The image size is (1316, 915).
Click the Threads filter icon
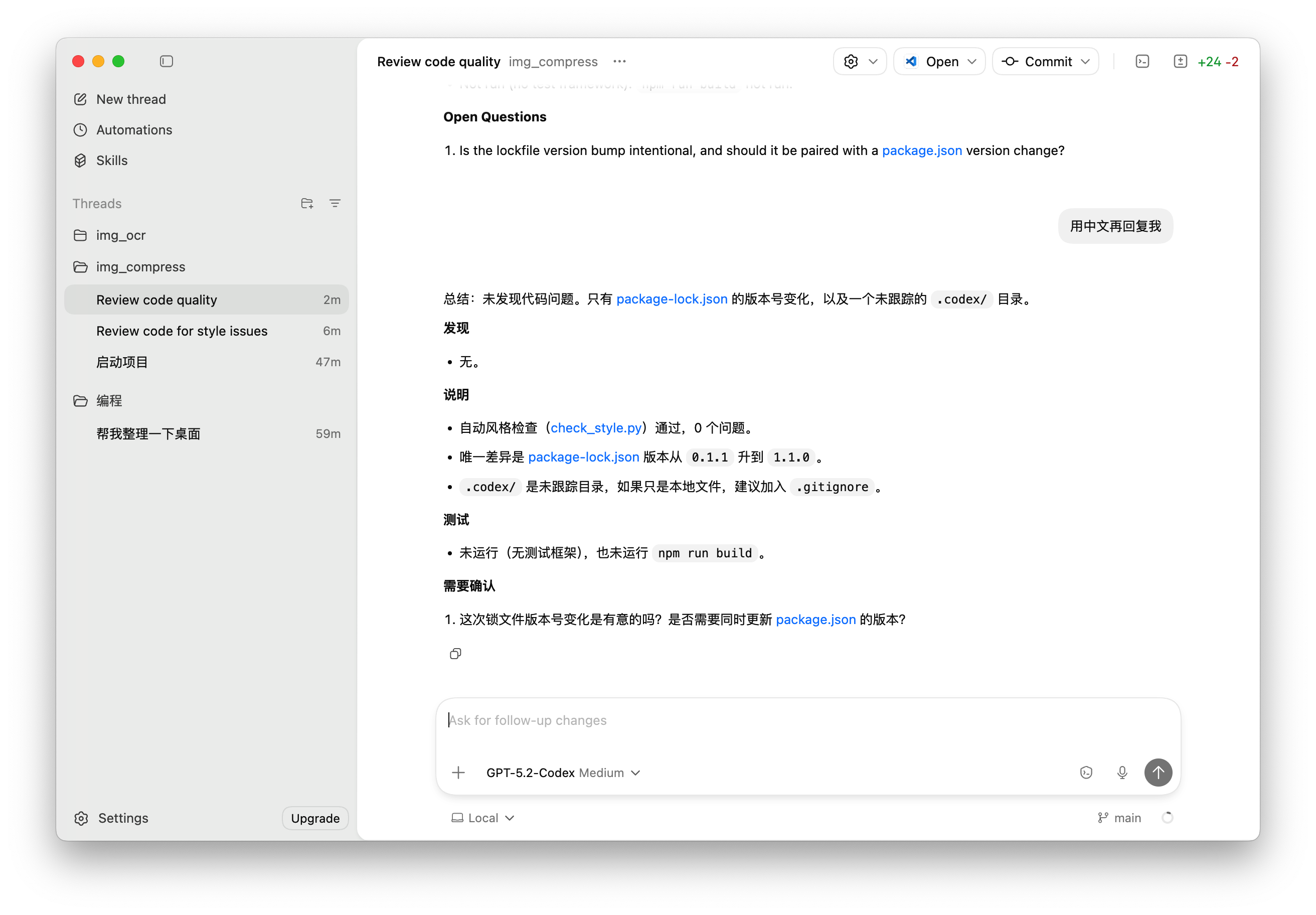coord(335,204)
